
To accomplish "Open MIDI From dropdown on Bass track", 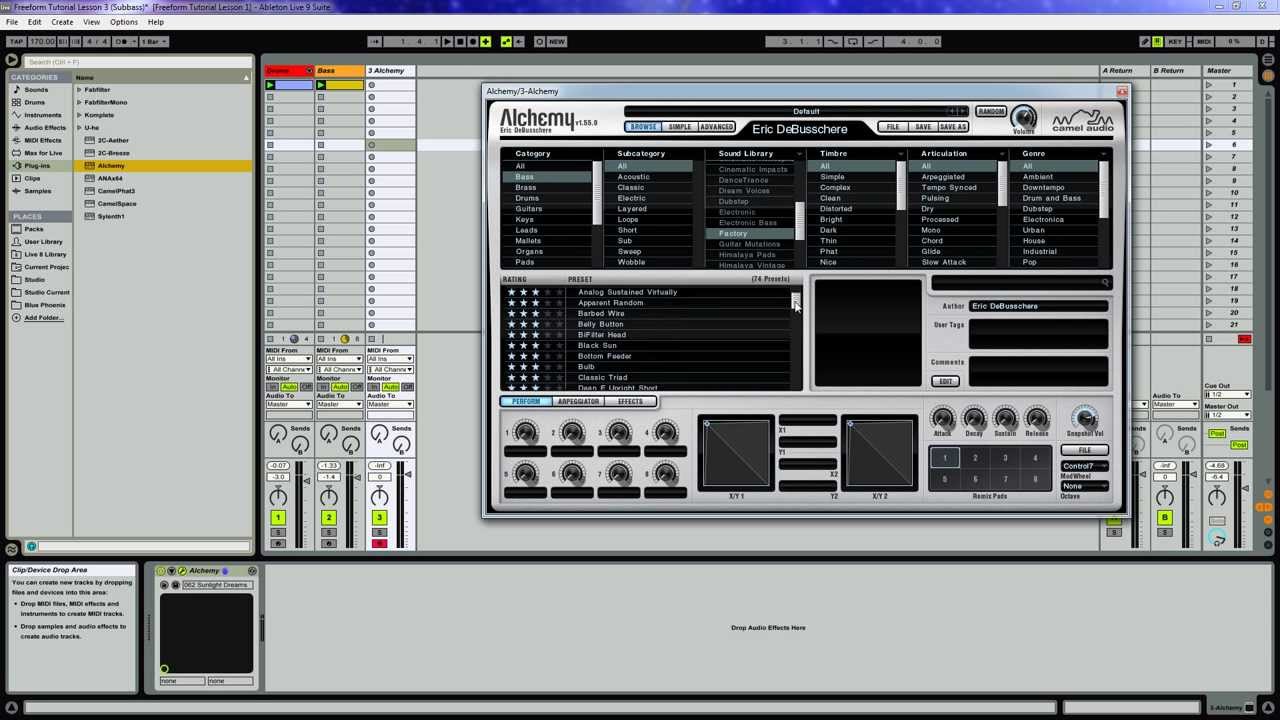I will tap(339, 359).
